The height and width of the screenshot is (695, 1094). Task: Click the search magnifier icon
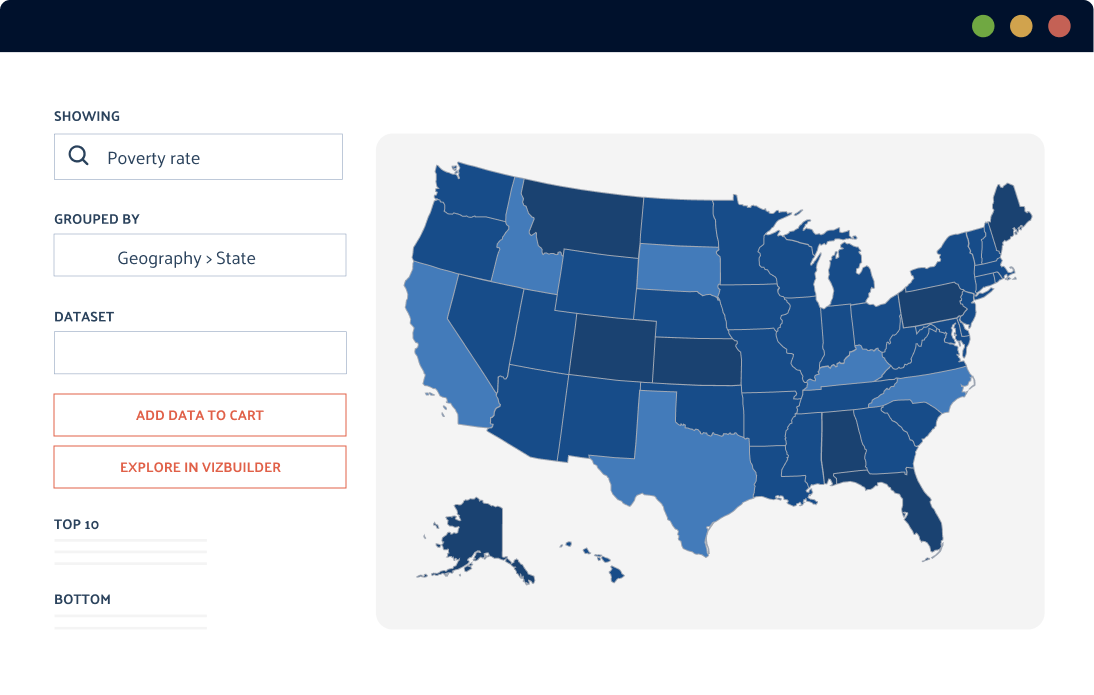pyautogui.click(x=78, y=156)
